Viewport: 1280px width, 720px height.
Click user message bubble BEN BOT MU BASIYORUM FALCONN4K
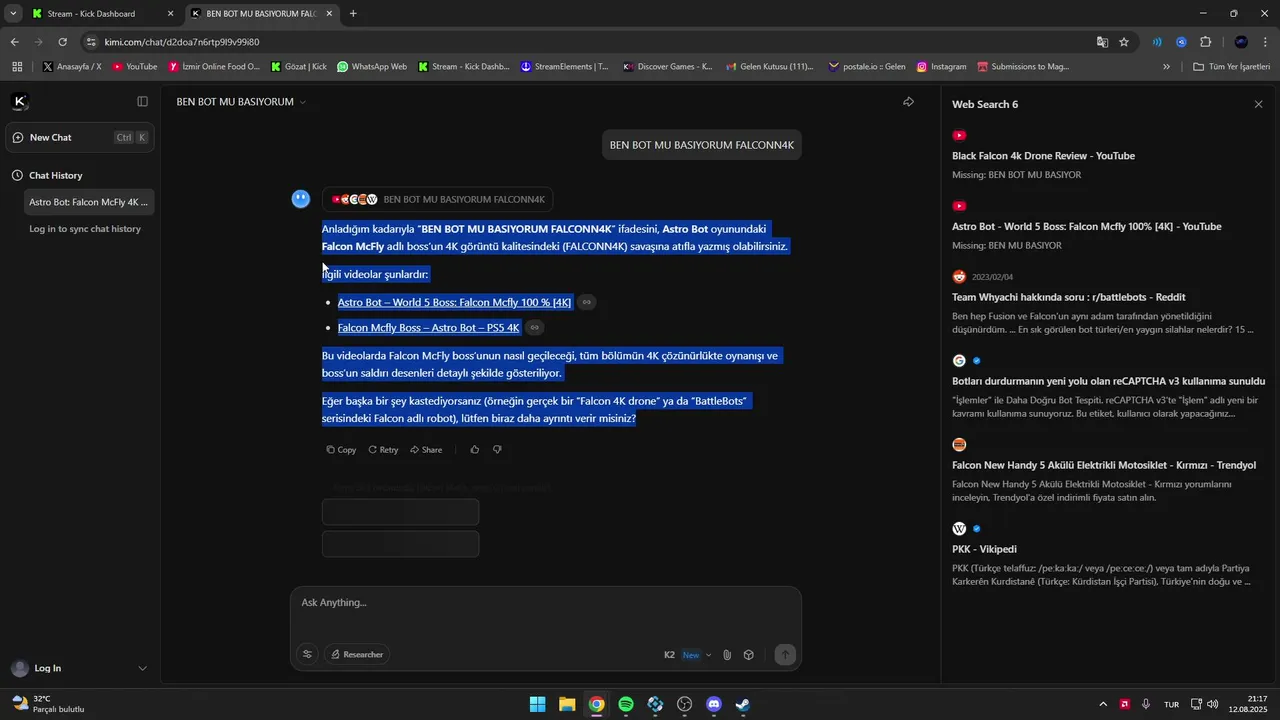[701, 145]
